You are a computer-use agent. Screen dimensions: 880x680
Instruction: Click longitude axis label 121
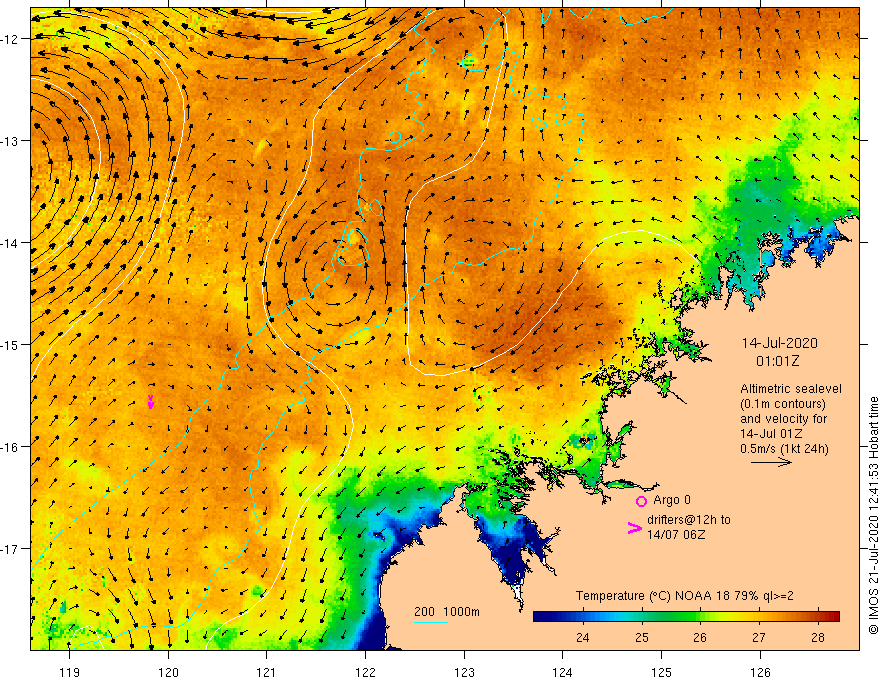click(267, 672)
